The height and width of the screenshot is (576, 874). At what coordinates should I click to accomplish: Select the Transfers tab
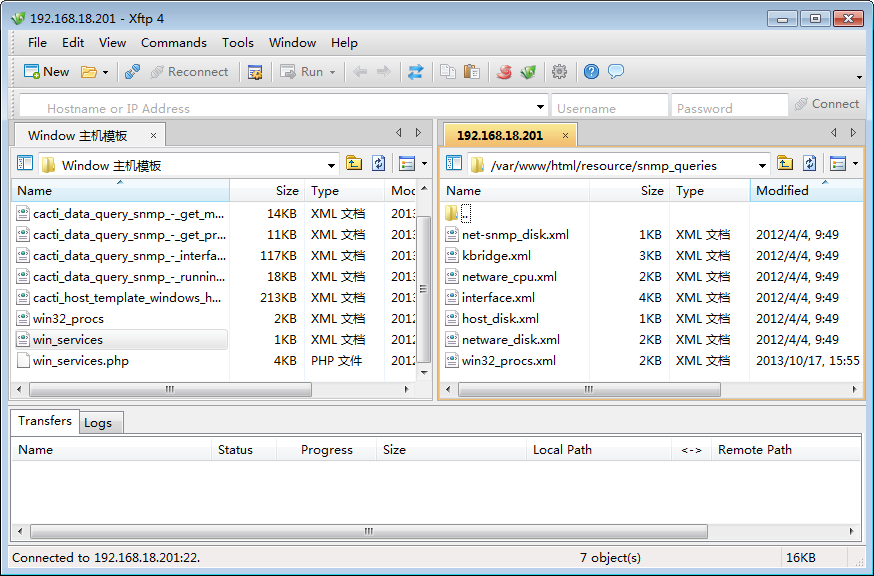coord(45,421)
